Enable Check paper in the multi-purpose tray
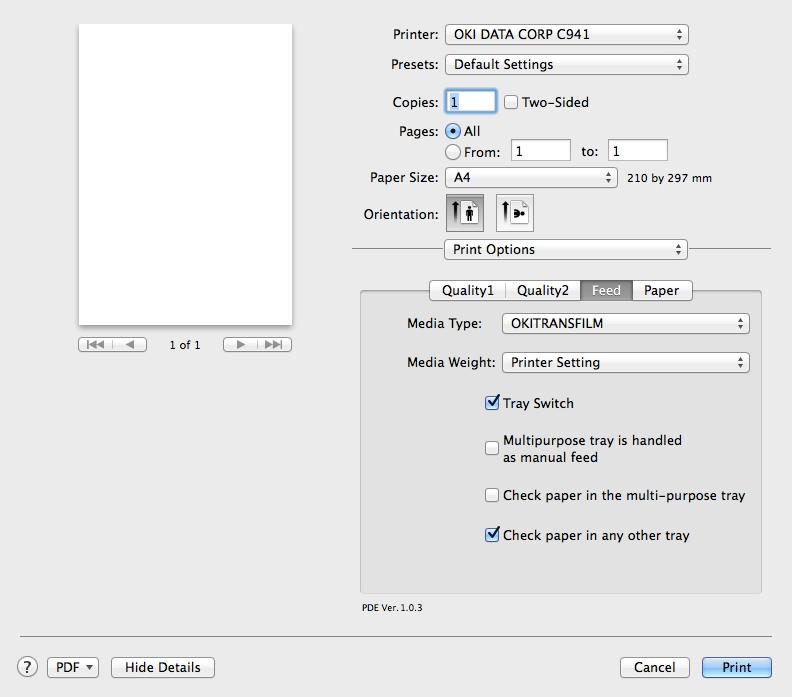Screen dimensions: 792x697 [x=491, y=495]
